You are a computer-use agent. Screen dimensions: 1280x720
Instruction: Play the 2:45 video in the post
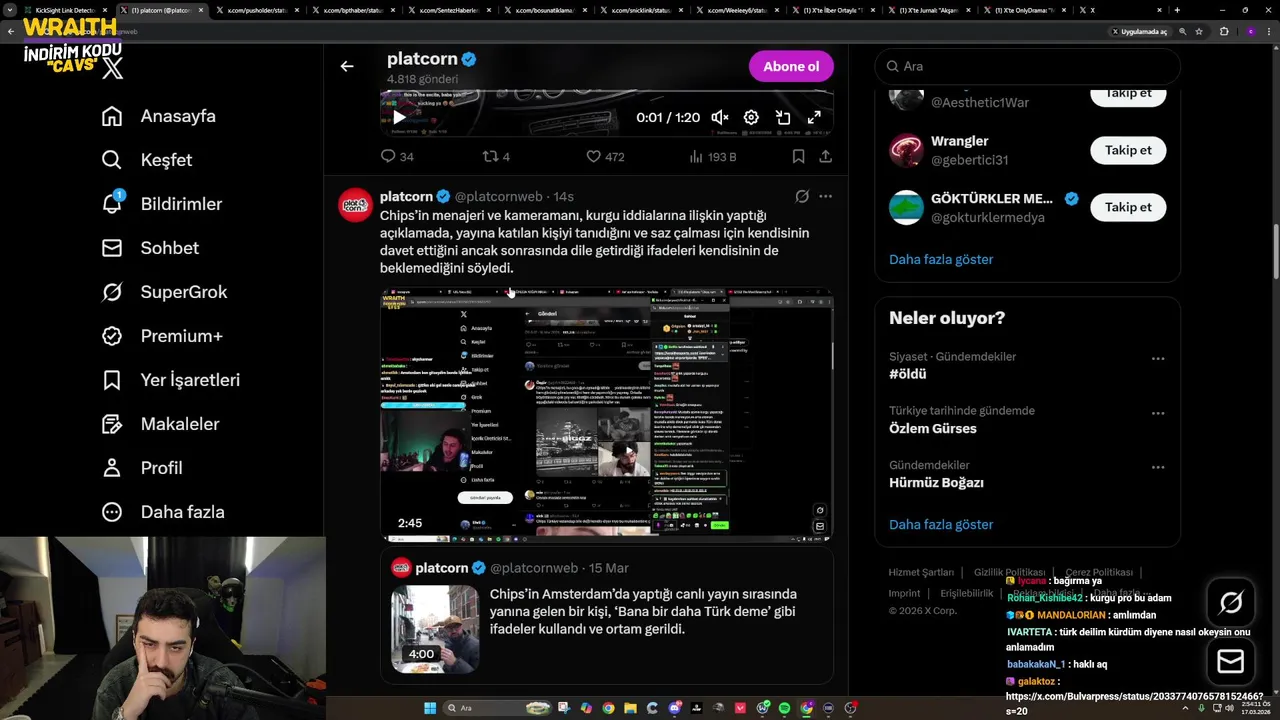(x=606, y=414)
